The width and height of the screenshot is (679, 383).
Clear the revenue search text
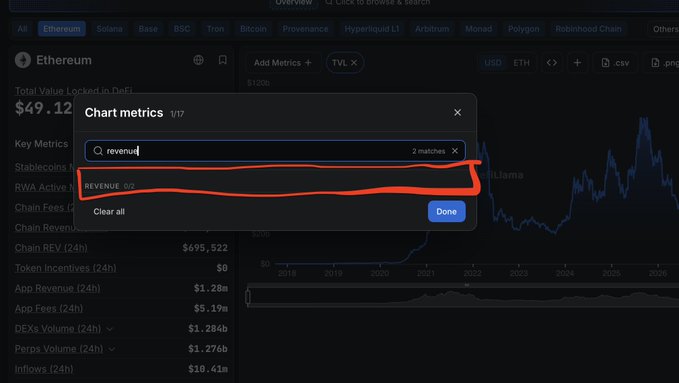(455, 151)
